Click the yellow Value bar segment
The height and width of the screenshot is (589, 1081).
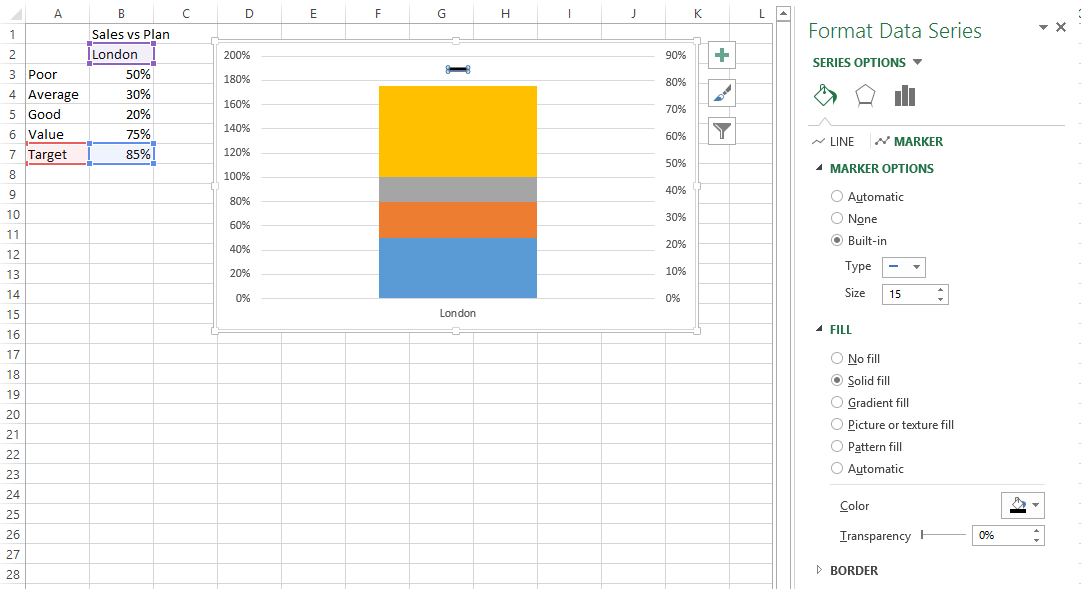point(458,132)
